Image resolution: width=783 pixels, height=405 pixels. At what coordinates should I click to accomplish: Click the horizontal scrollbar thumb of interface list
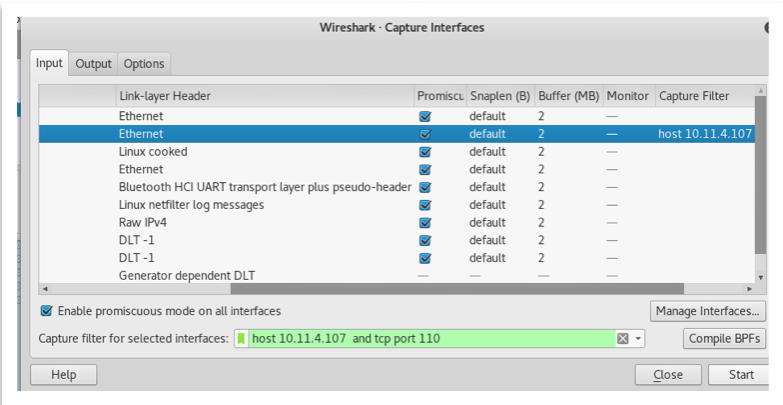tap(457, 289)
